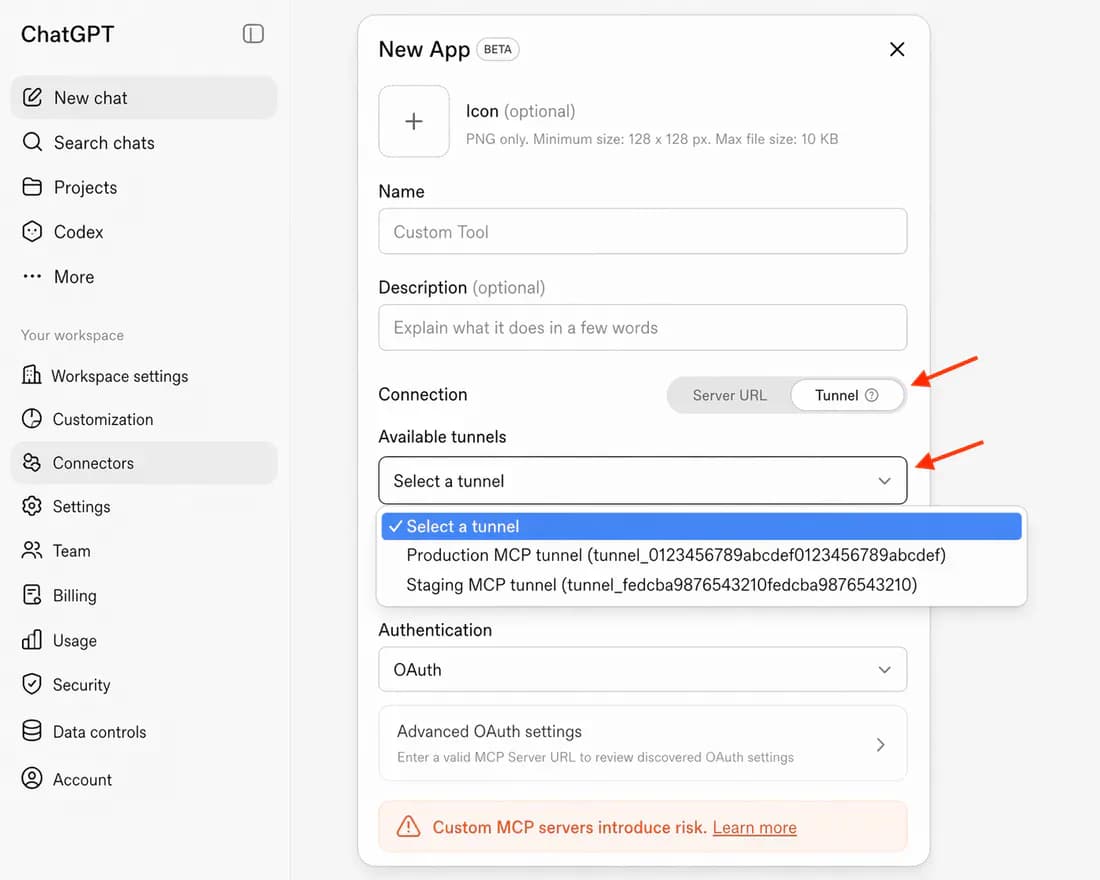This screenshot has height=880, width=1100.
Task: Click the tunnel dropdown chevron
Action: [885, 481]
